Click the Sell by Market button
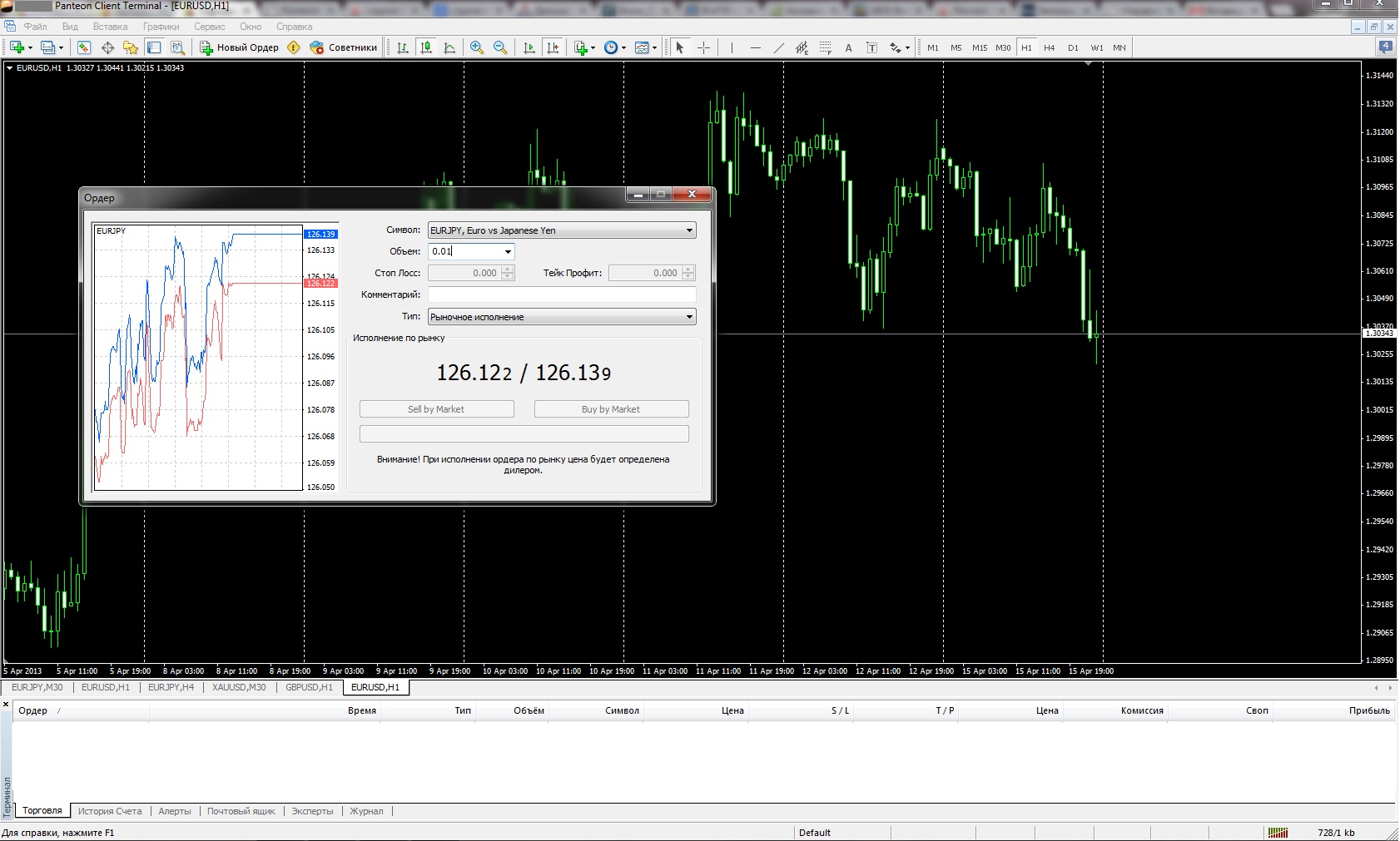This screenshot has width=1400, height=841. [436, 409]
